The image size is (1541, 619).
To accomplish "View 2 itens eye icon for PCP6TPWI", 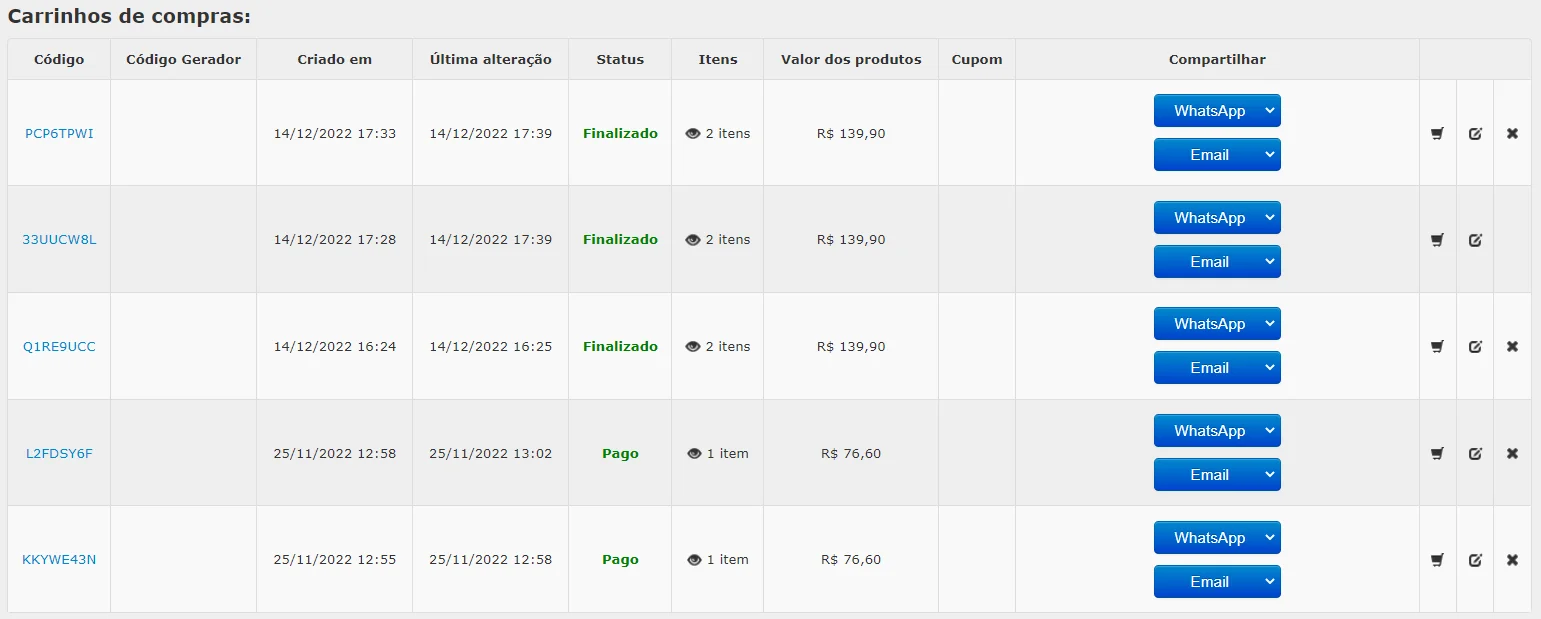I will point(693,133).
